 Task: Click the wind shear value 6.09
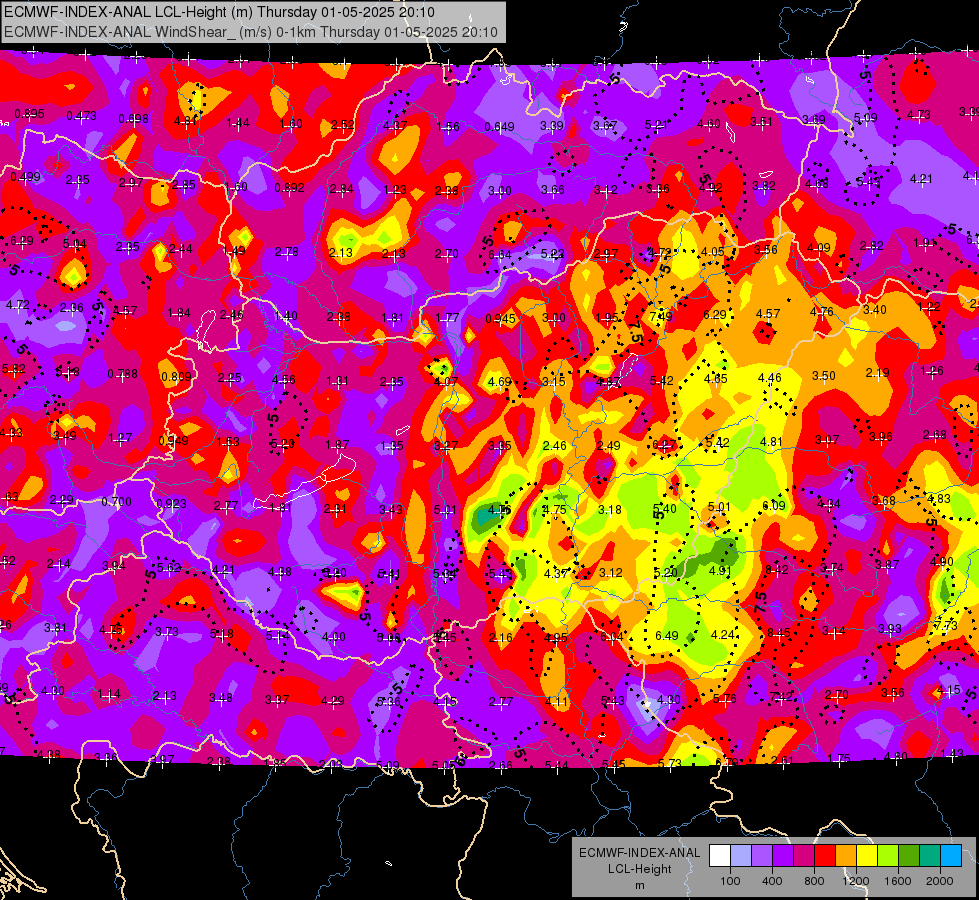tap(774, 505)
